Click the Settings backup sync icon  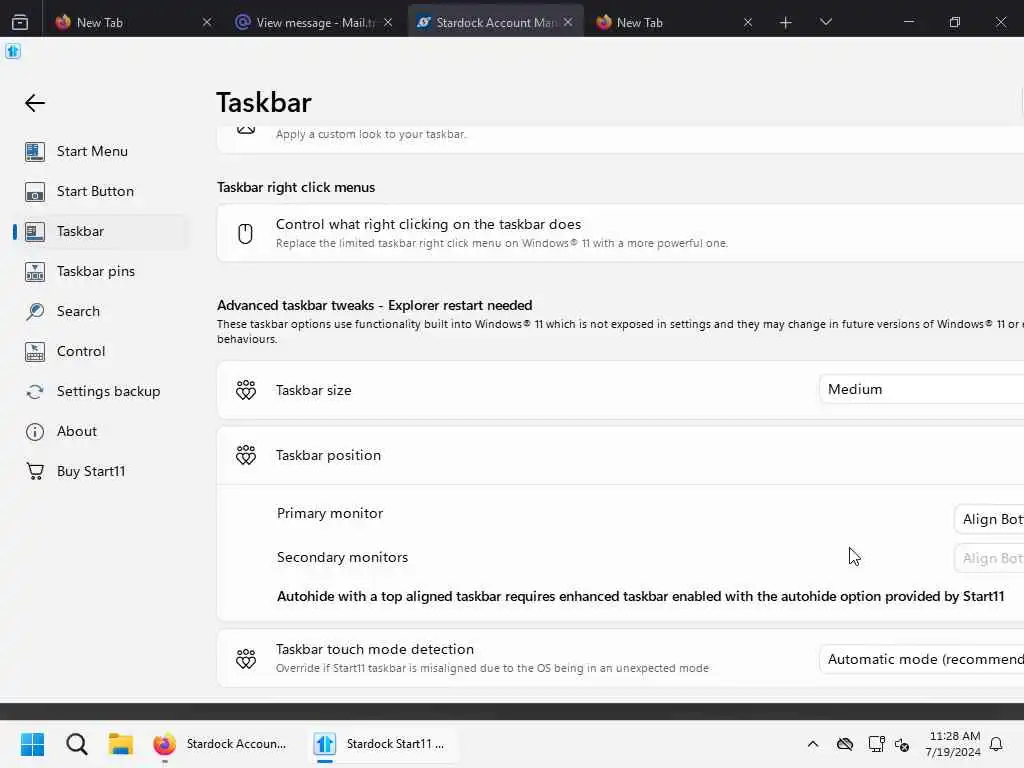35,391
